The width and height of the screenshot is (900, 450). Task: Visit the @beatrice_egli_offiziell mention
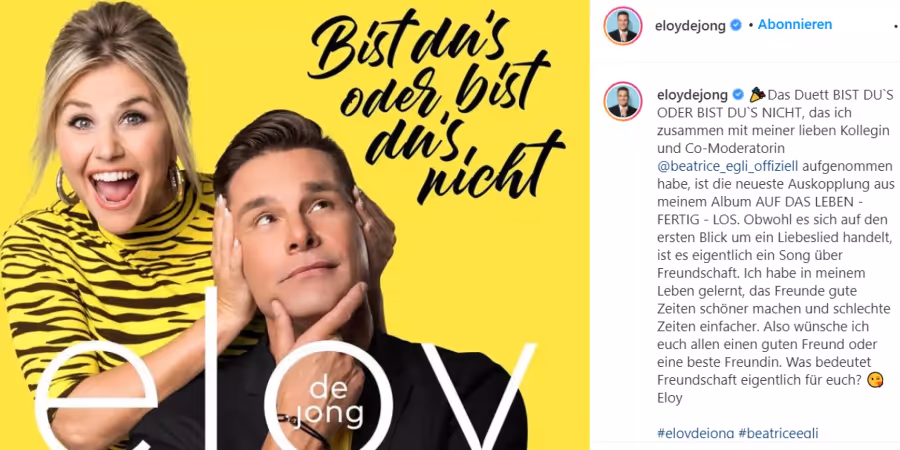pos(728,166)
